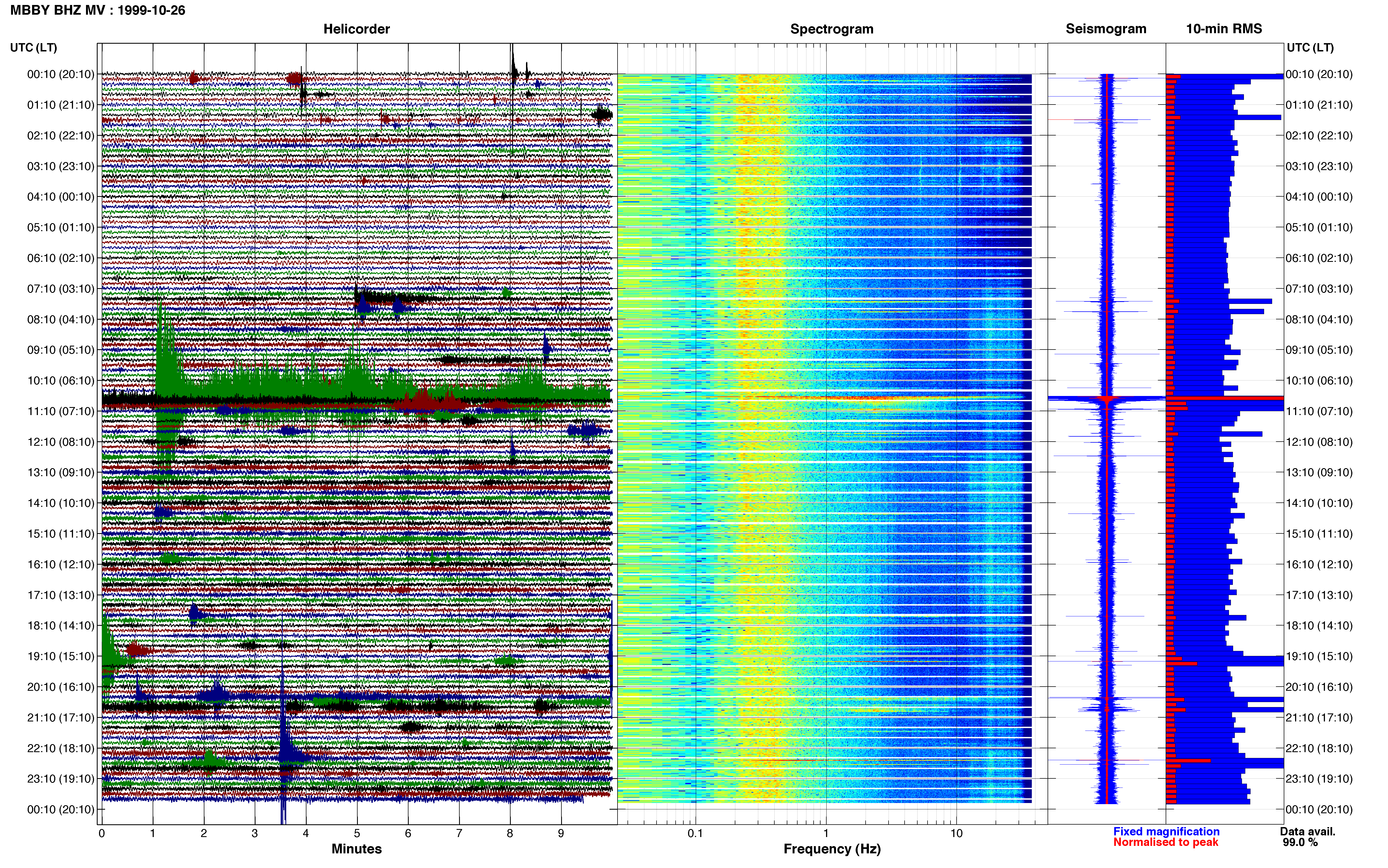
Task: Click left time label '11:10 (07:10)'
Action: tap(61, 411)
